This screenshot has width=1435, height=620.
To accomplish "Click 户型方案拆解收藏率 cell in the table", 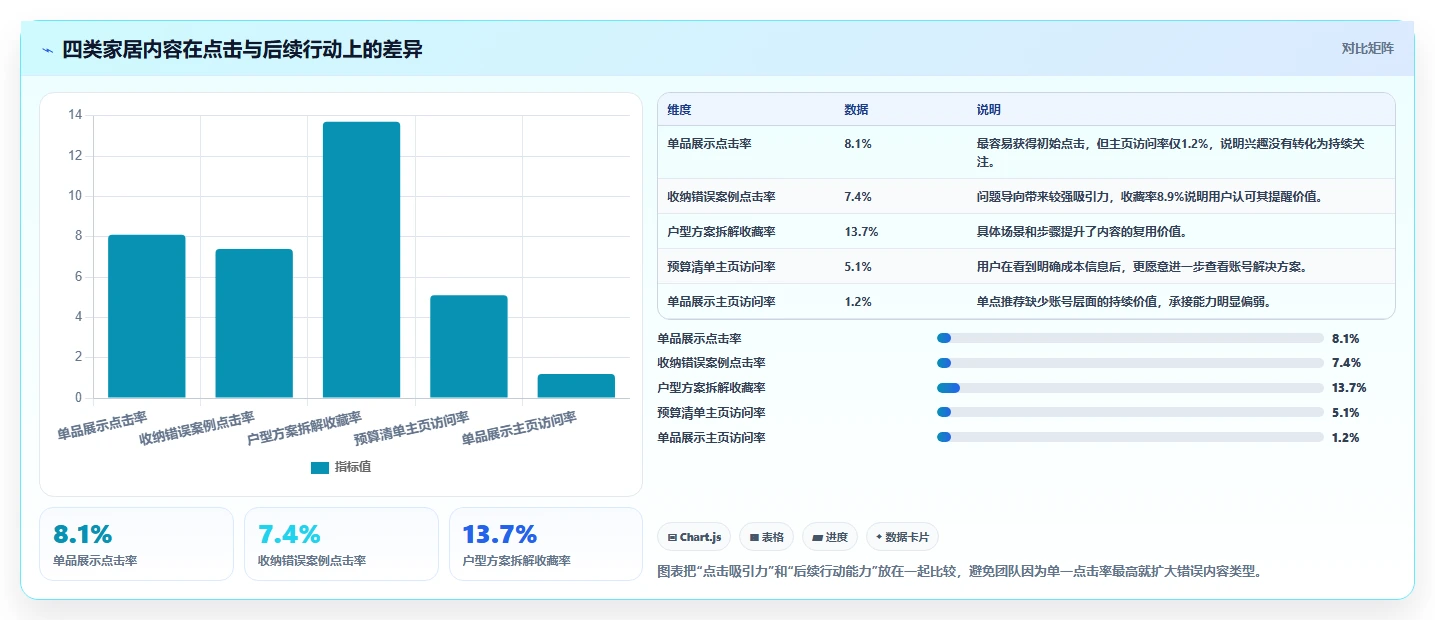I will (x=721, y=232).
